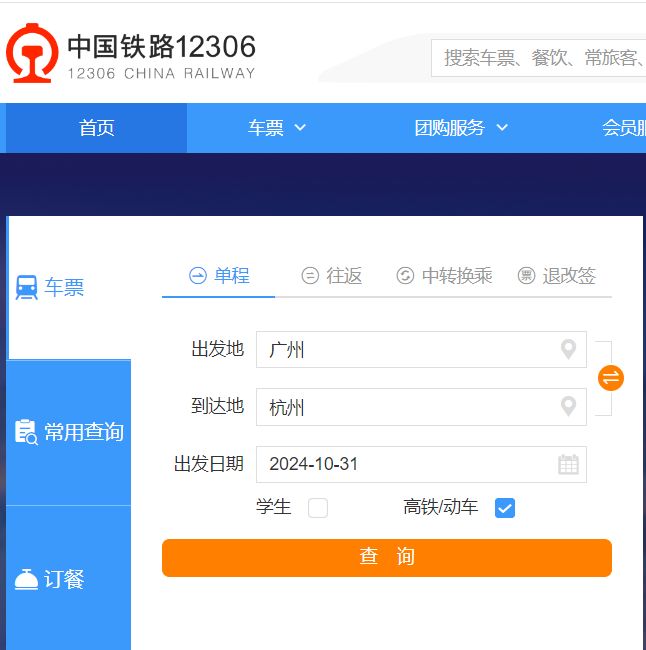Switch to the 中转换乘 transfer tab
The height and width of the screenshot is (650, 646).
445,276
